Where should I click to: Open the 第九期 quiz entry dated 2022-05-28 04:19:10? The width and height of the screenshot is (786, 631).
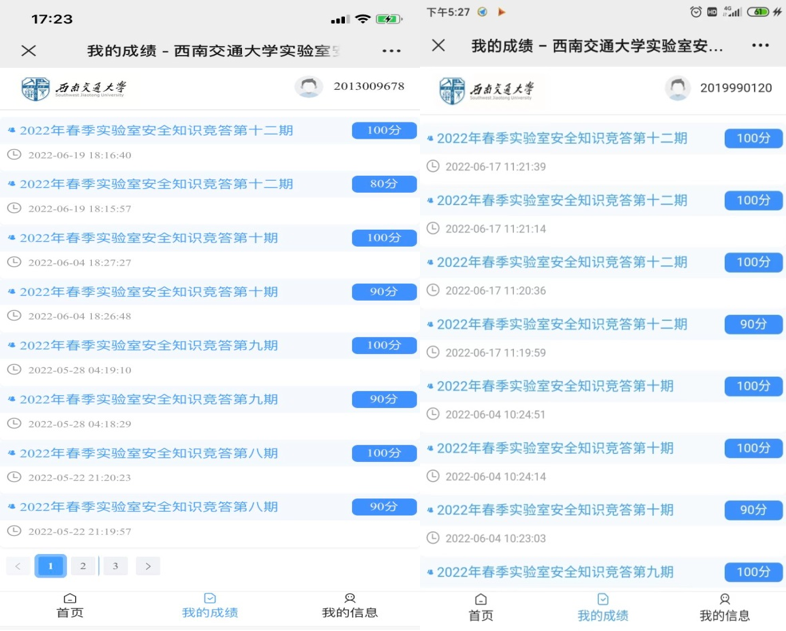(149, 345)
